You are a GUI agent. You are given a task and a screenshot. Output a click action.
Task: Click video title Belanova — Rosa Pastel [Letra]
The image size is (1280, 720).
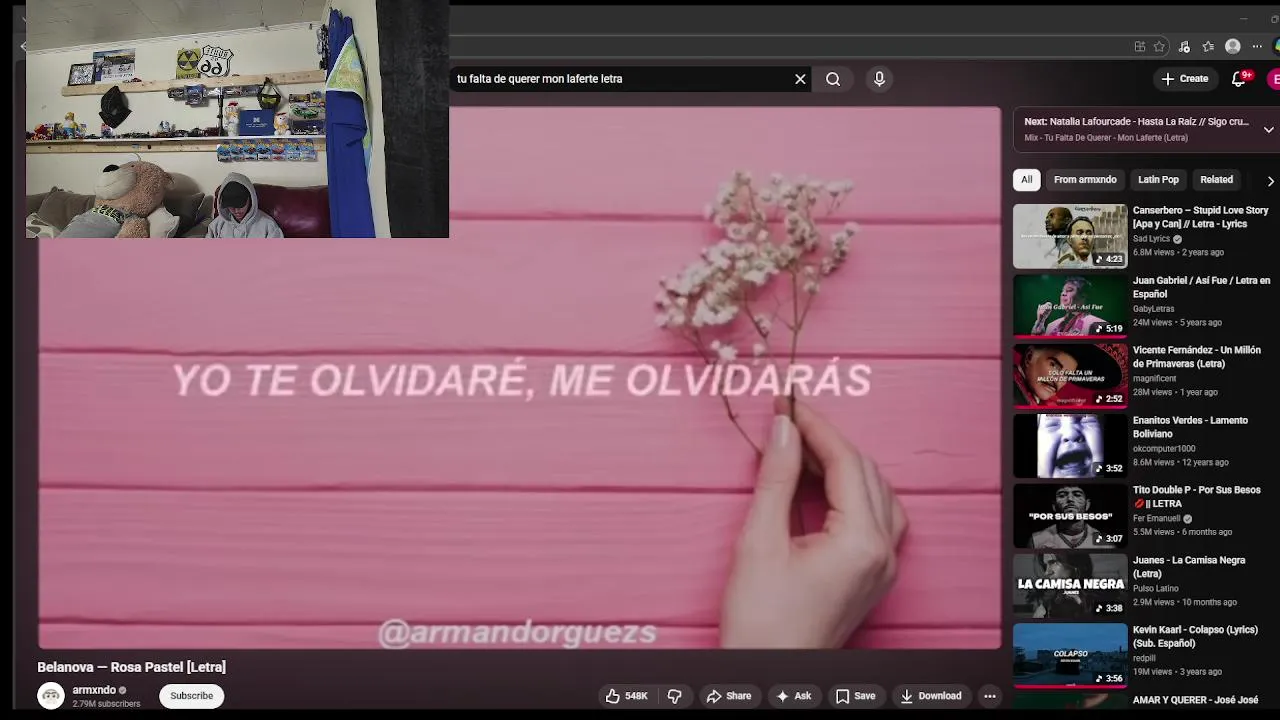[x=131, y=667]
